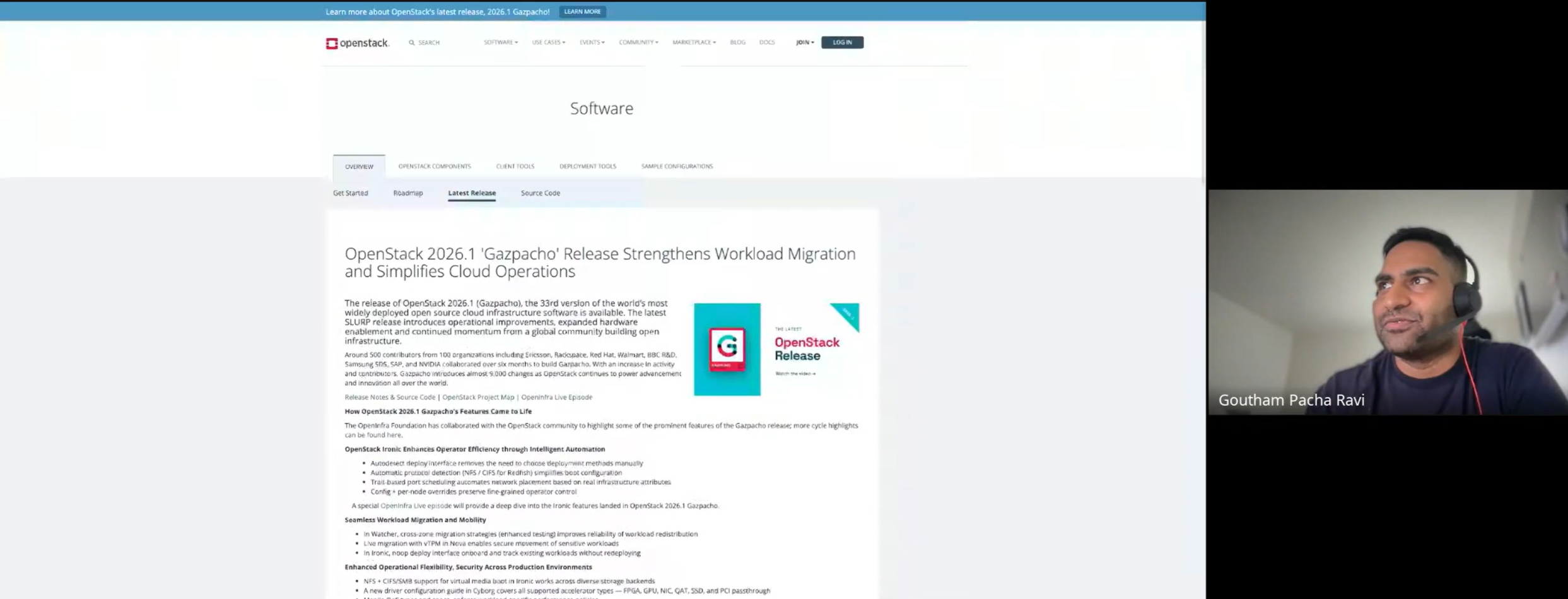
Task: Click 'How OpenStack 2026.1 Gazpacho's Features Came to Life'
Action: (x=438, y=412)
